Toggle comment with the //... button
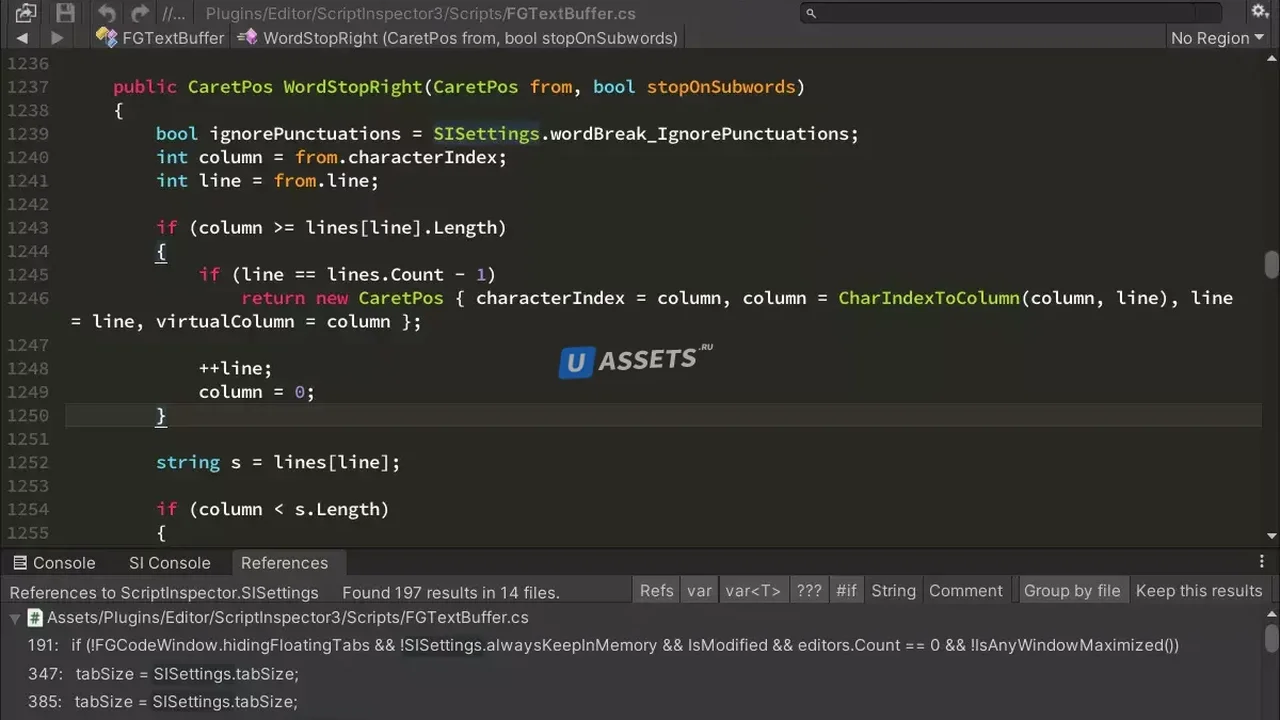The width and height of the screenshot is (1280, 720). tap(173, 14)
